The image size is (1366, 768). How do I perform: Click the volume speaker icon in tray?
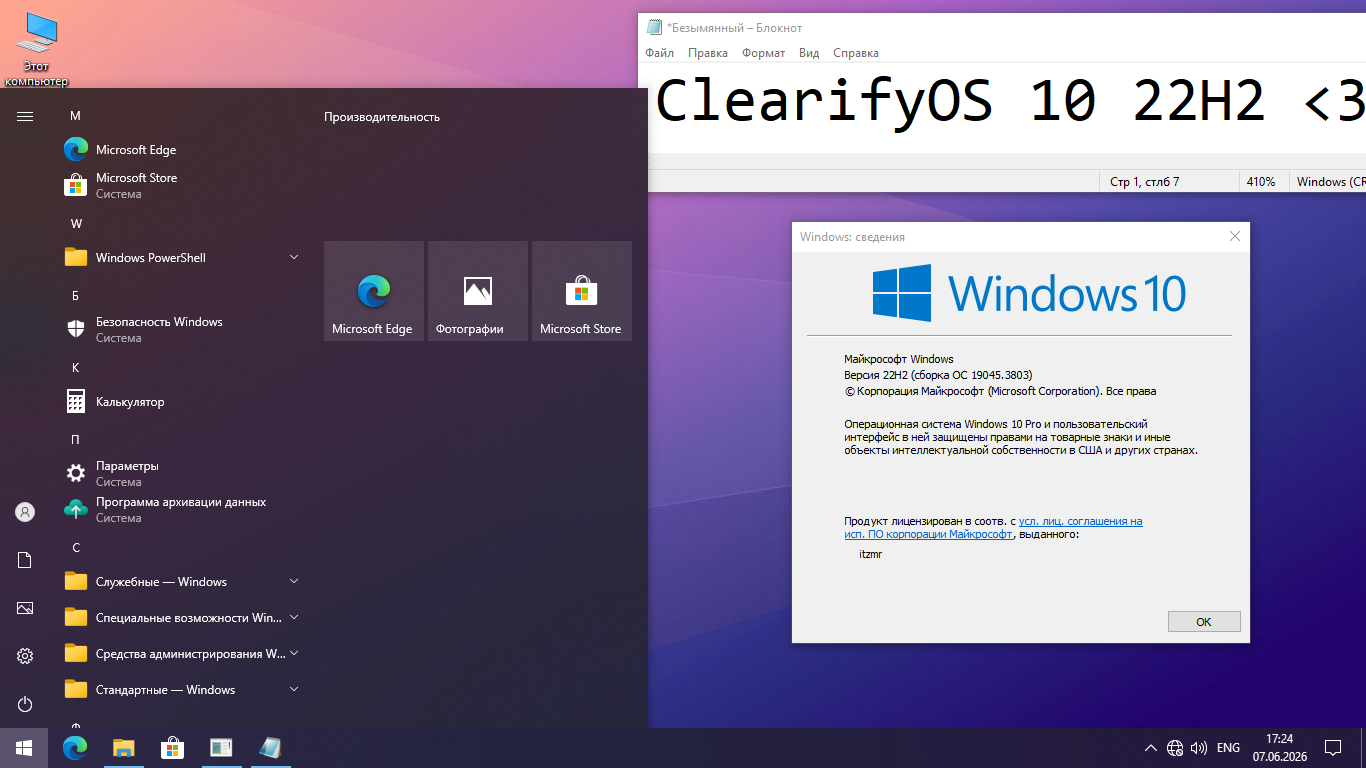(x=1199, y=748)
